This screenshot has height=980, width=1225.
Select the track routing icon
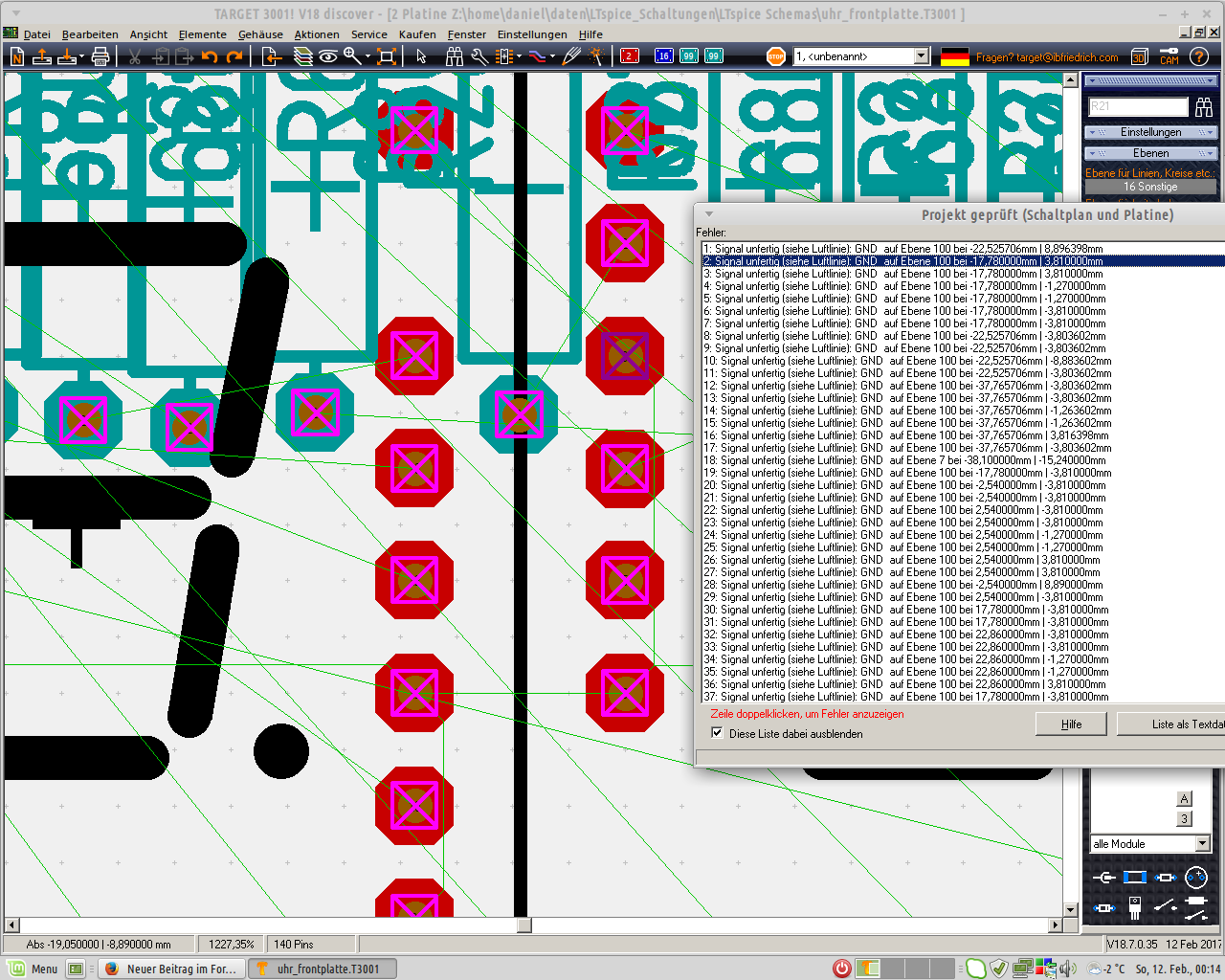[x=537, y=56]
